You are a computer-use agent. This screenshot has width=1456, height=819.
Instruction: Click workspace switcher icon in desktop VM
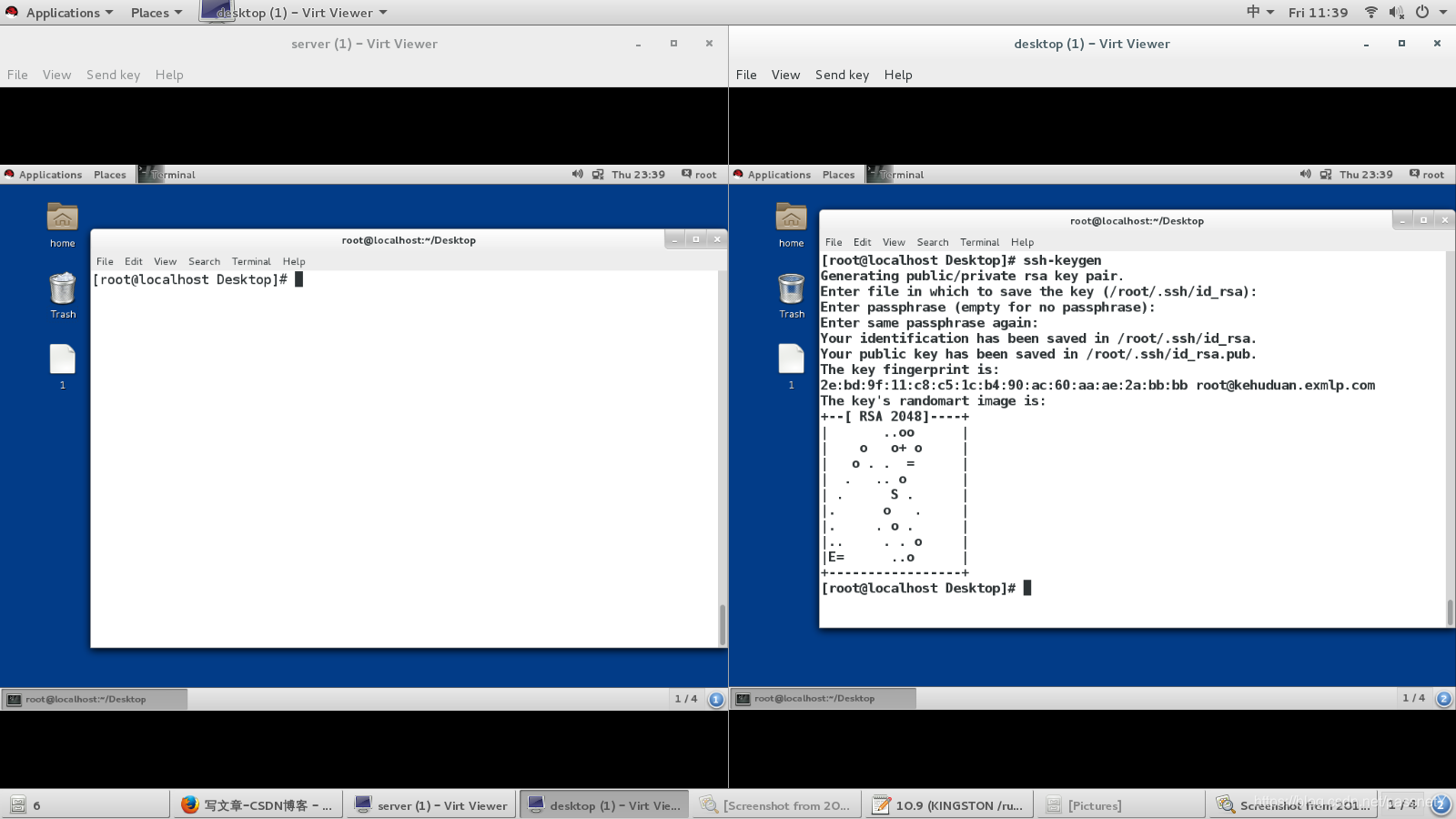coord(1444,699)
